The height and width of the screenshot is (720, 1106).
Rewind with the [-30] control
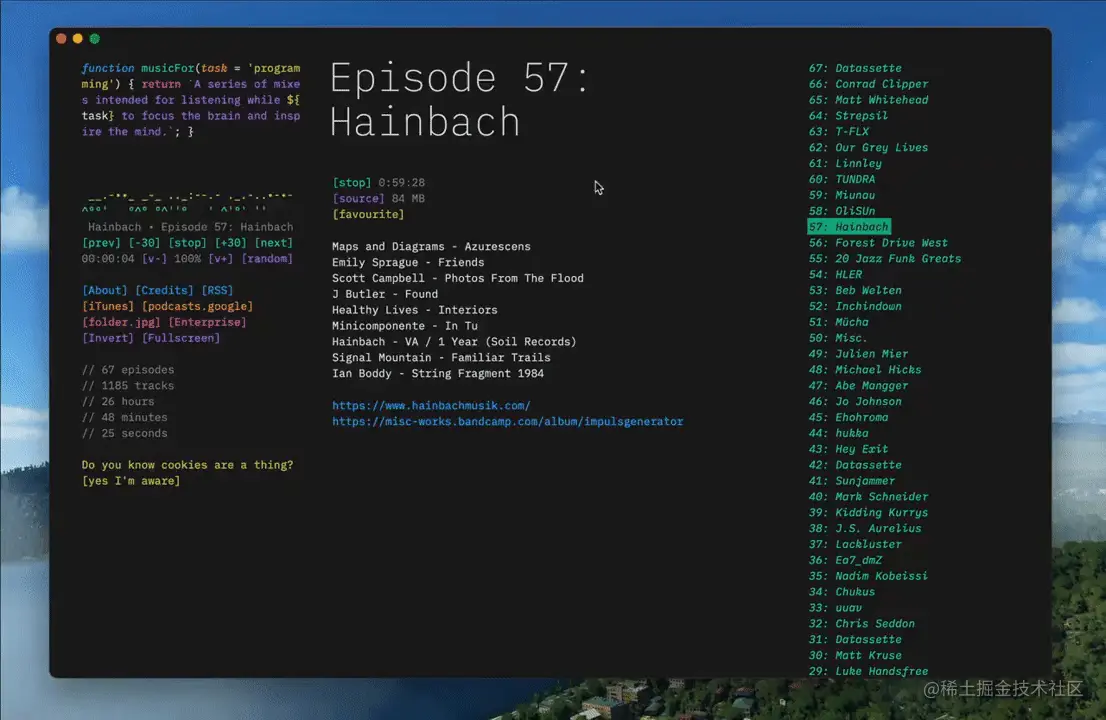pyautogui.click(x=144, y=243)
